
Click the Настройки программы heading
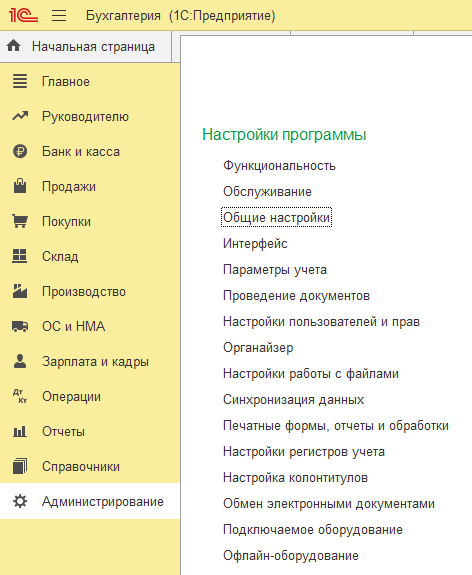click(284, 135)
